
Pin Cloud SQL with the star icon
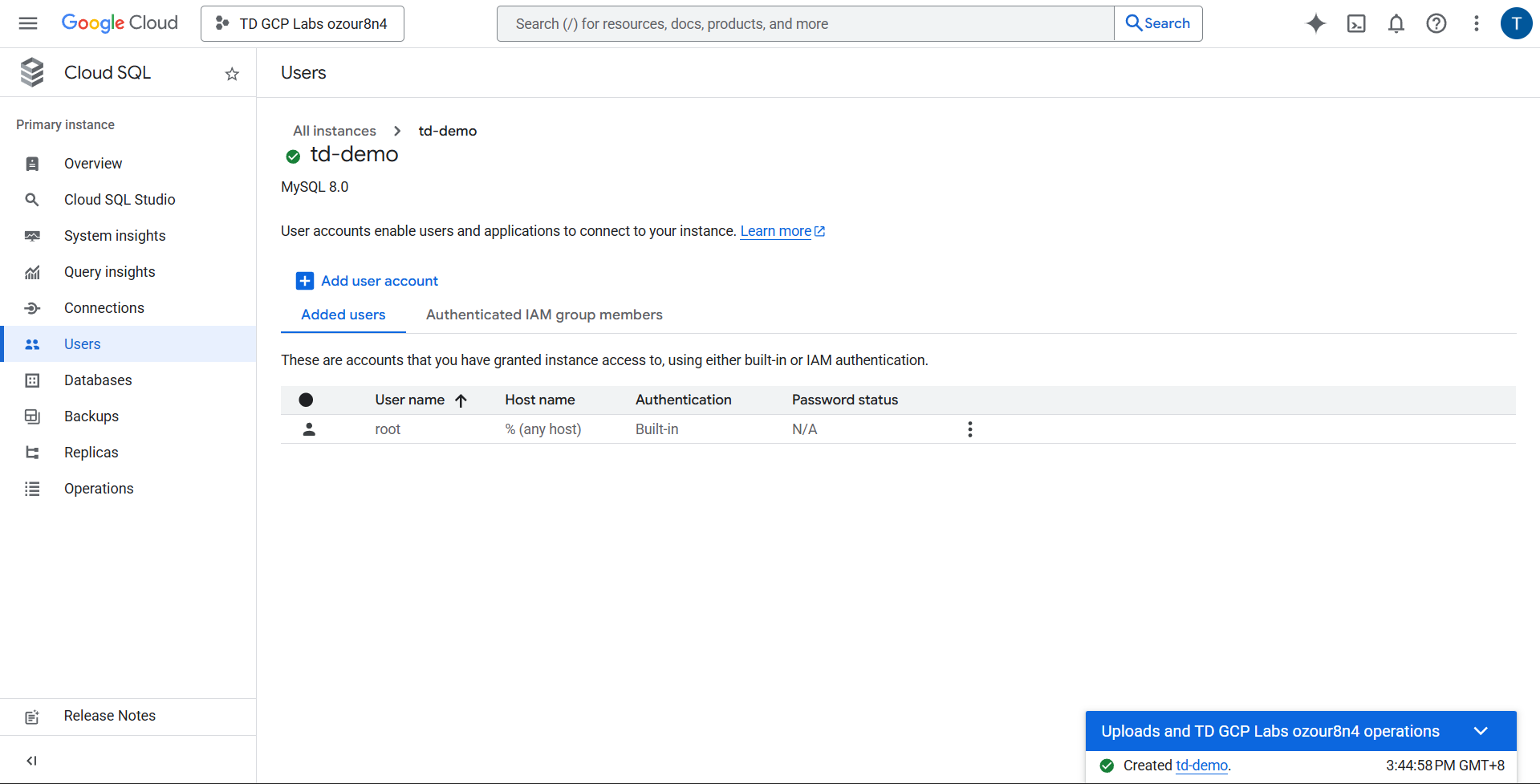click(232, 74)
